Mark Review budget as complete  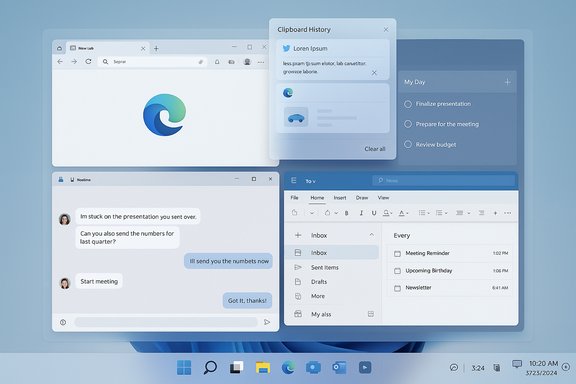[408, 144]
